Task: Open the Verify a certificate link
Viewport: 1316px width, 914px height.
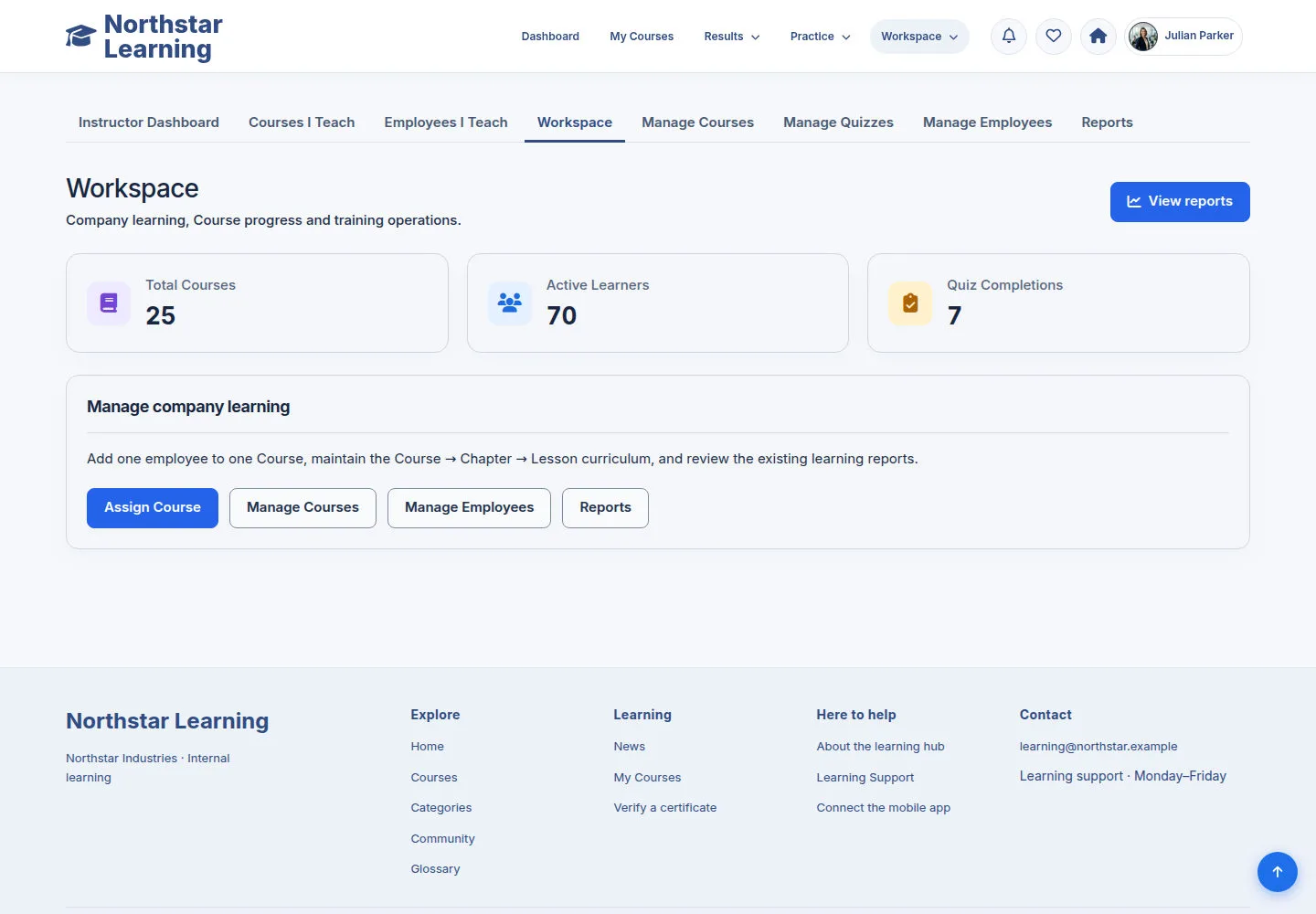Action: 665,808
